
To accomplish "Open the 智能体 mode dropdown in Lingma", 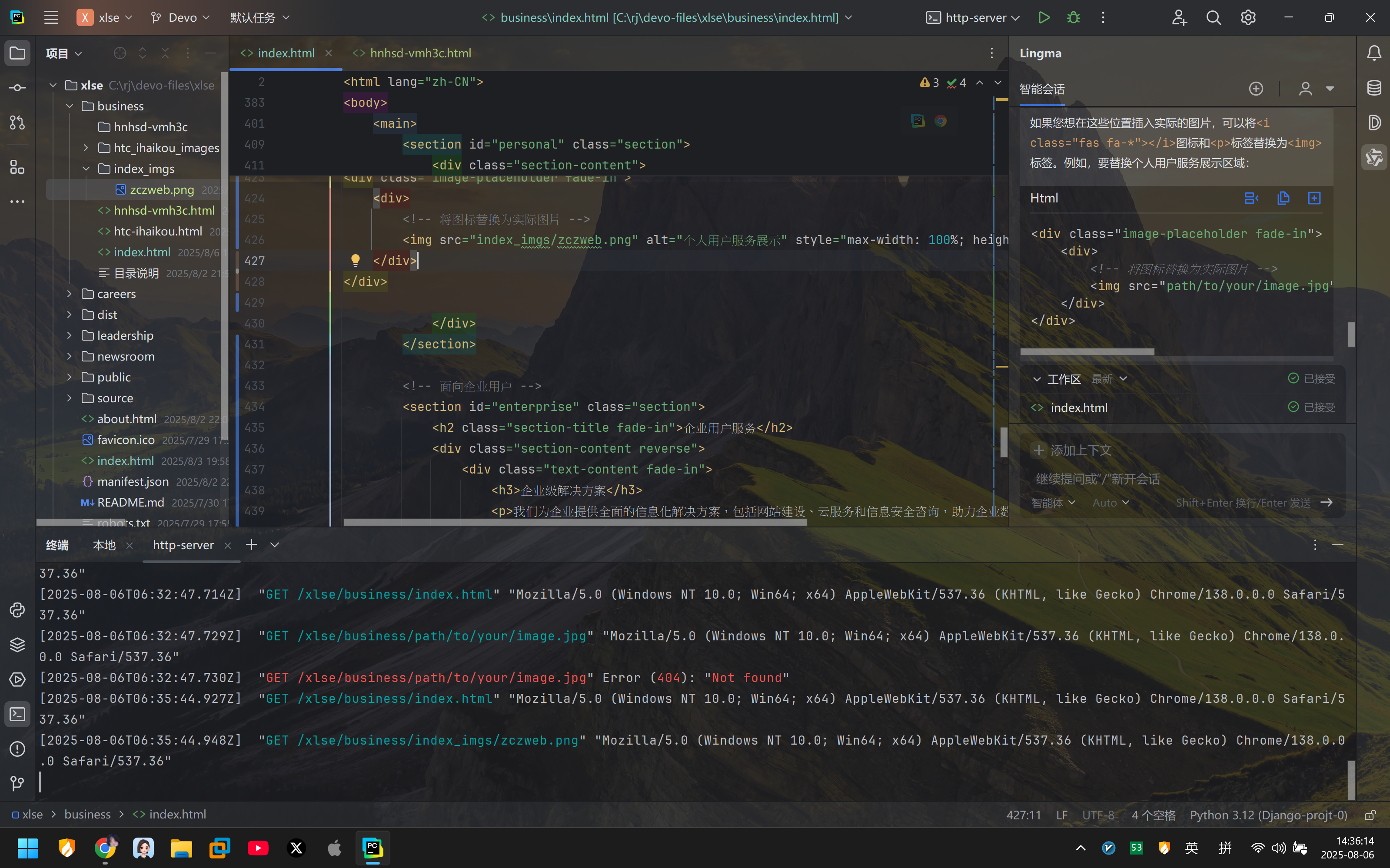I will coord(1053,503).
